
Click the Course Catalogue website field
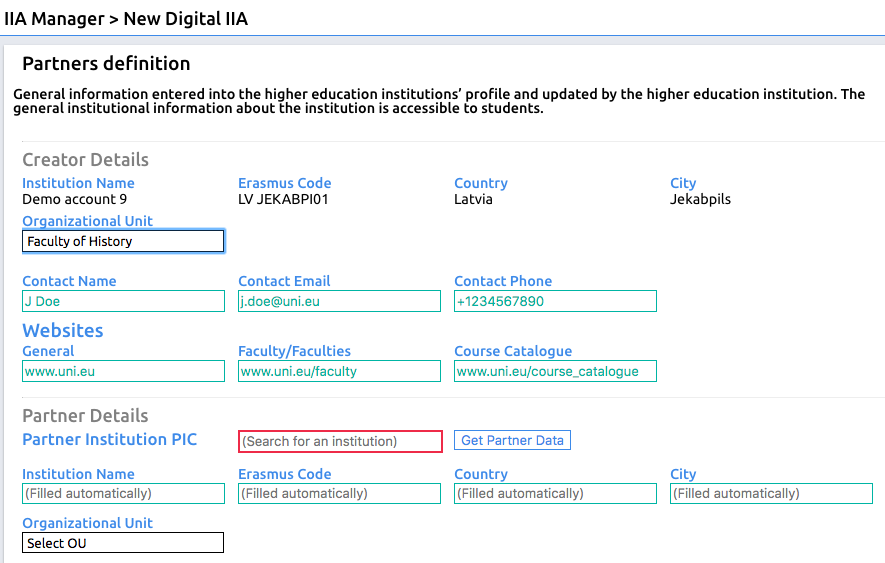555,371
